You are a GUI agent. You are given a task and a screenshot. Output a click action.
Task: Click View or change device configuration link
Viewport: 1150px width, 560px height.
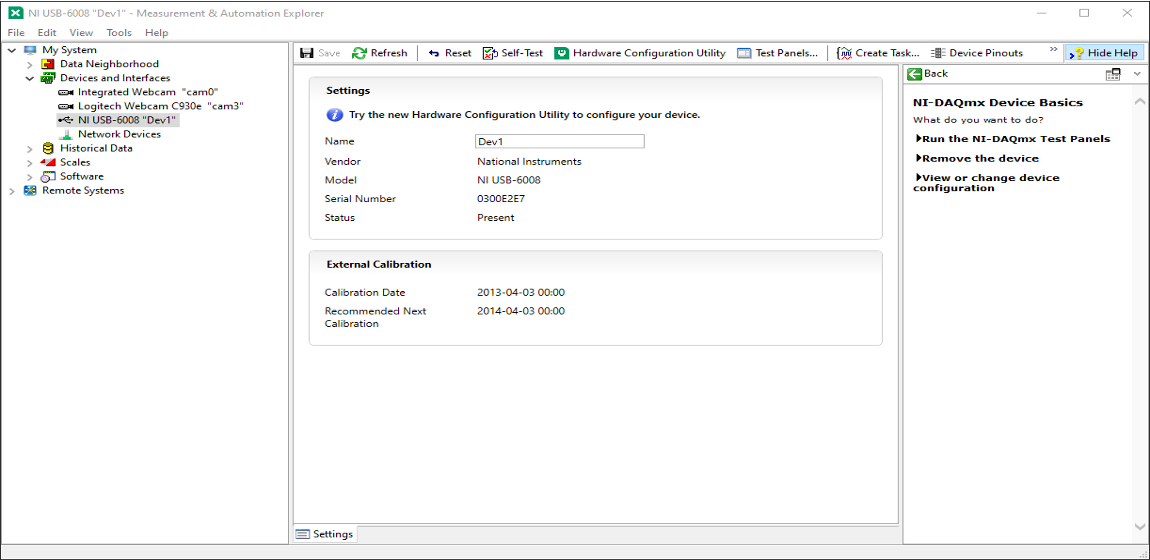coord(986,183)
